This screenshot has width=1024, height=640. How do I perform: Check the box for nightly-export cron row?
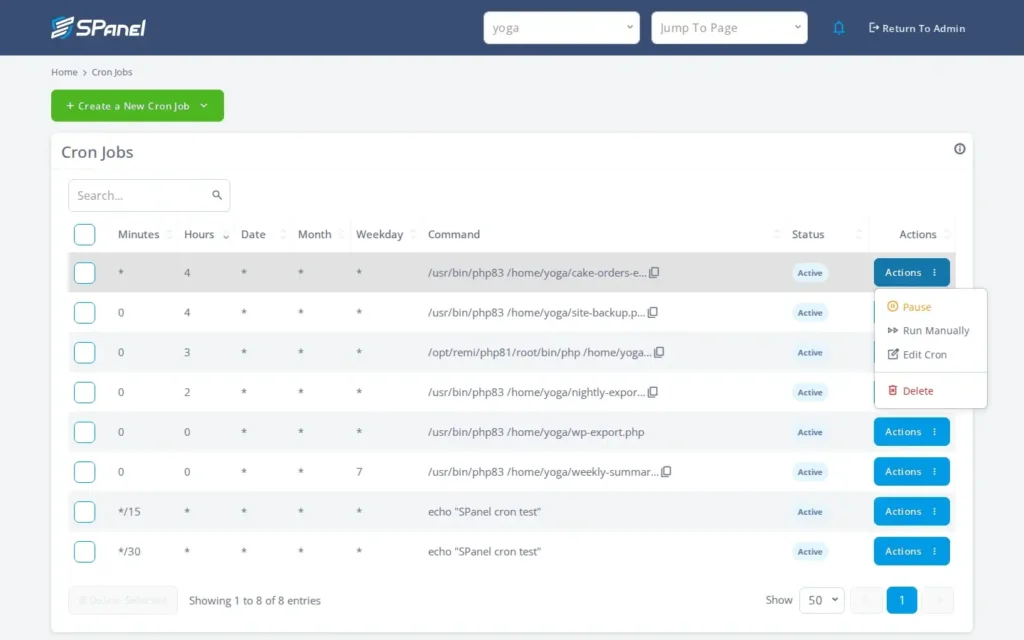(x=84, y=392)
